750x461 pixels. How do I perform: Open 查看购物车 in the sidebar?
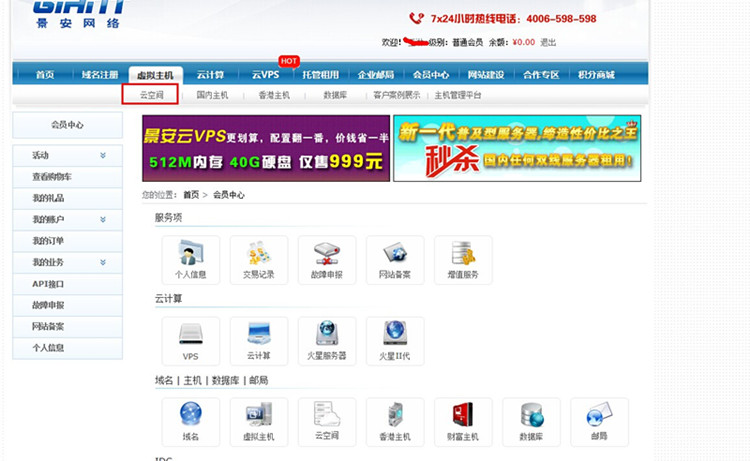[x=52, y=177]
